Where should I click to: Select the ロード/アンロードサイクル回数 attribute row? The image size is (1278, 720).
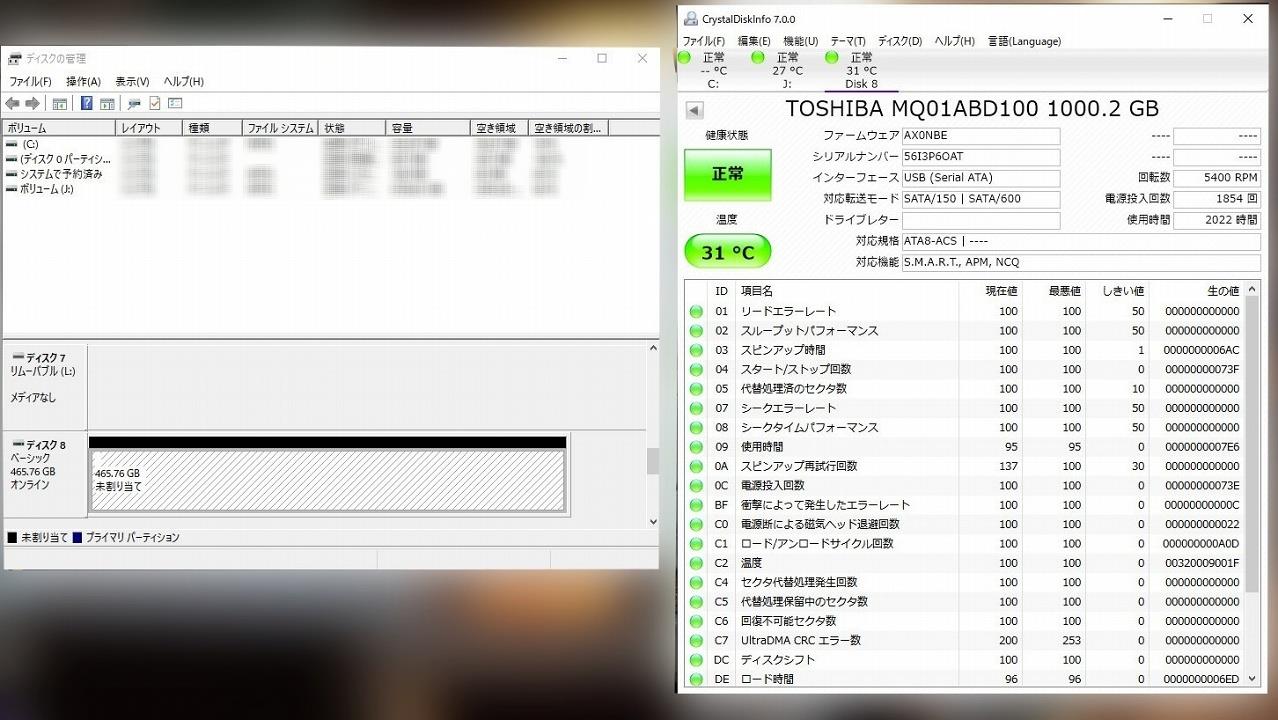965,544
